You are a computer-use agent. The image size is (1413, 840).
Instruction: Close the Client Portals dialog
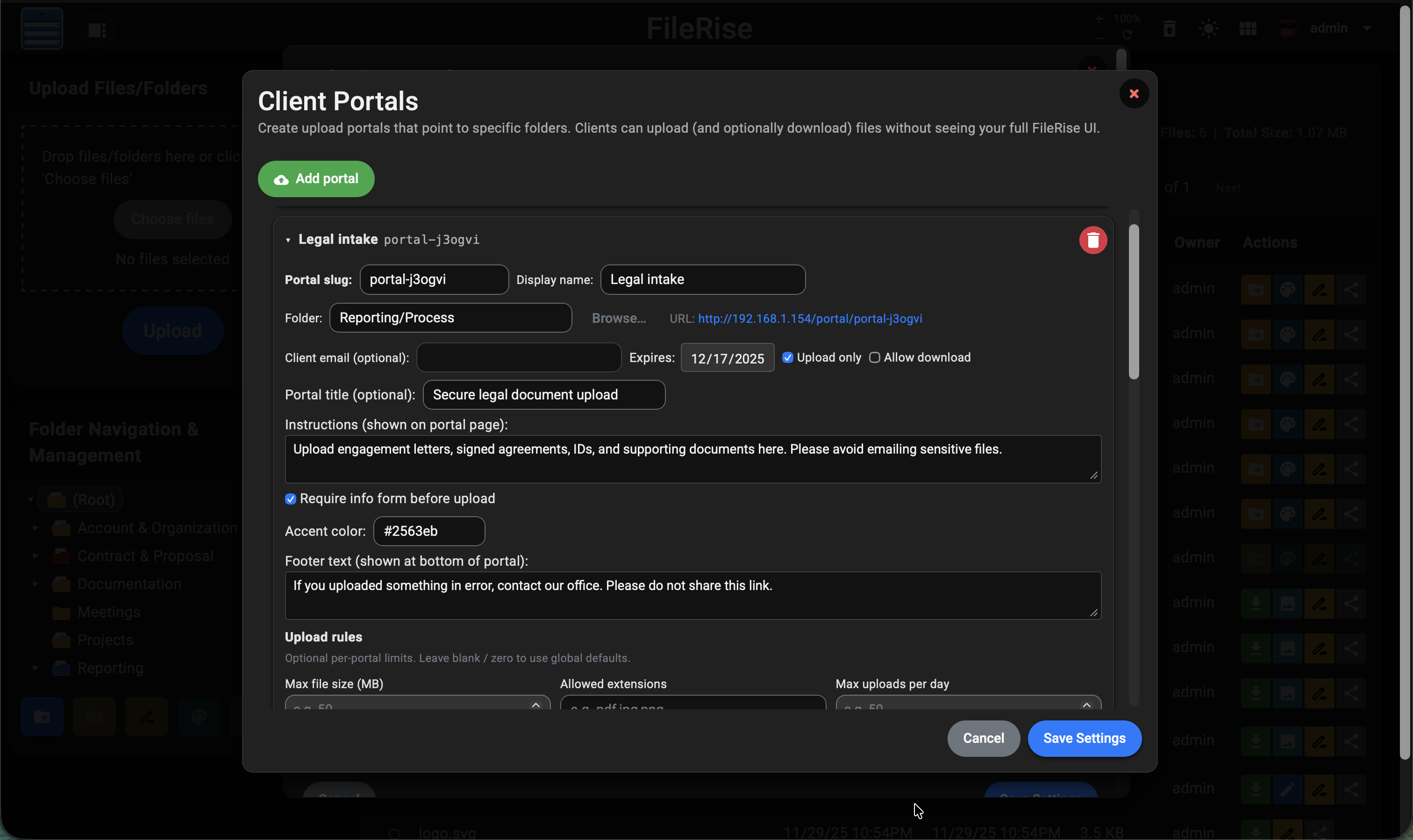point(1134,93)
